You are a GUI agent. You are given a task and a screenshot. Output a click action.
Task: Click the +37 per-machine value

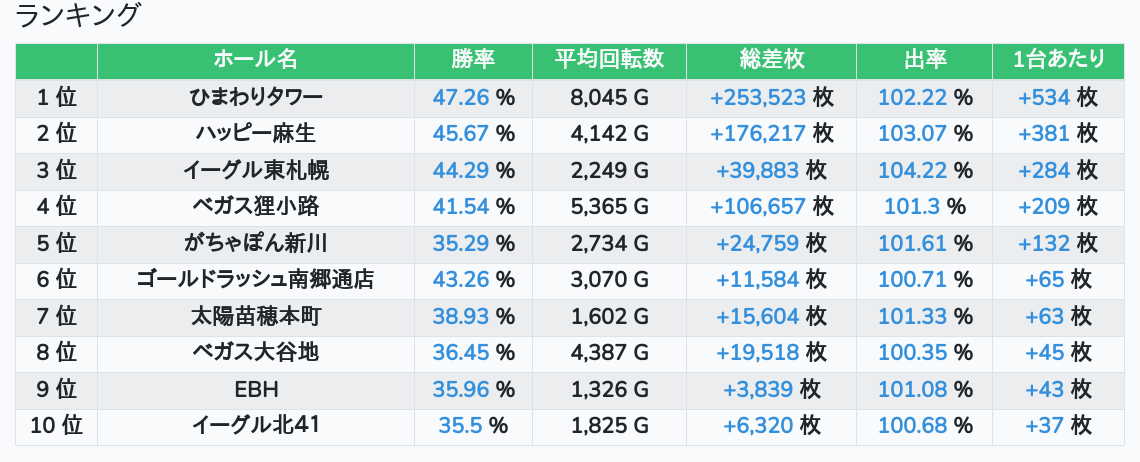click(1044, 425)
